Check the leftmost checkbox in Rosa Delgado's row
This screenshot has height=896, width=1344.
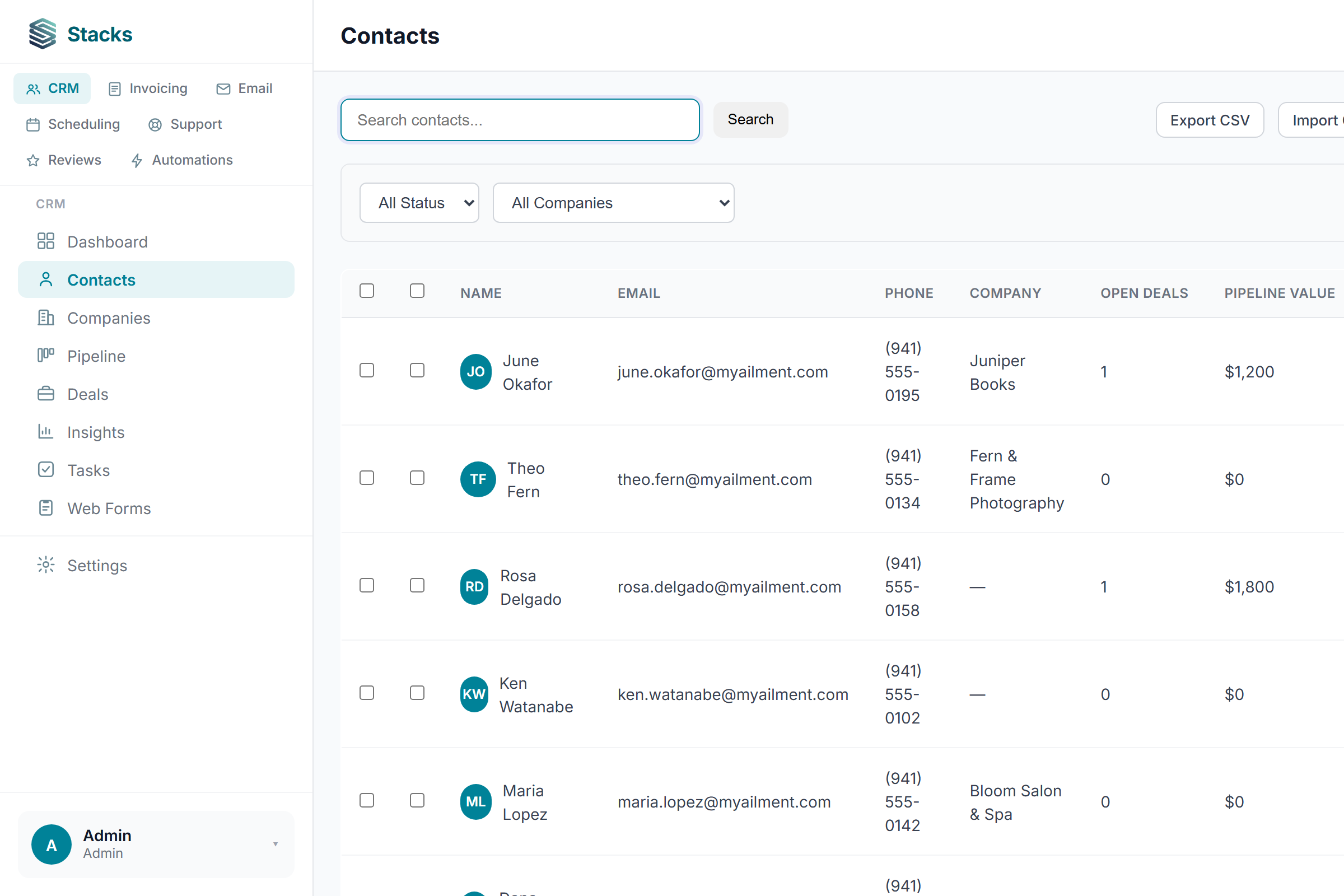tap(367, 585)
